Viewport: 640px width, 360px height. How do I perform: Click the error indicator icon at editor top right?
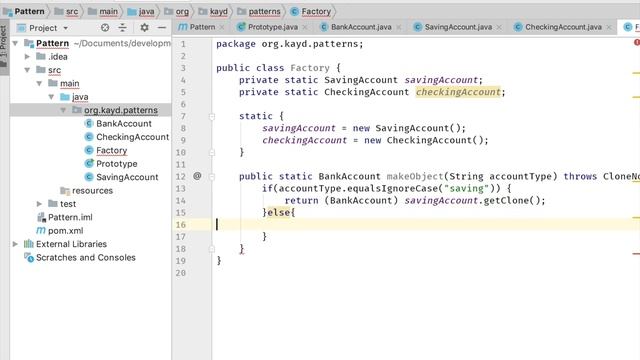(637, 42)
